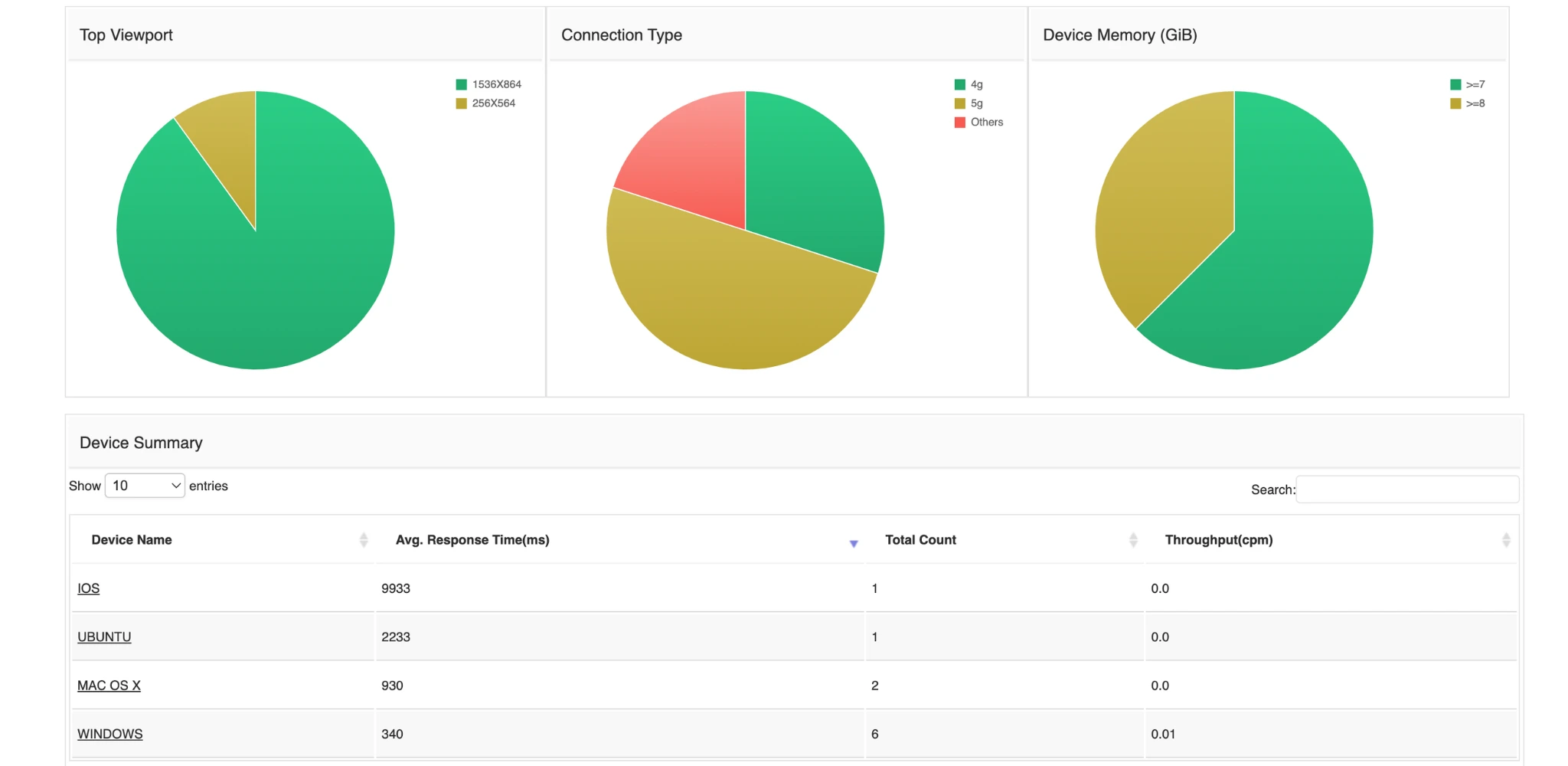Sort table by Device Name column

132,540
